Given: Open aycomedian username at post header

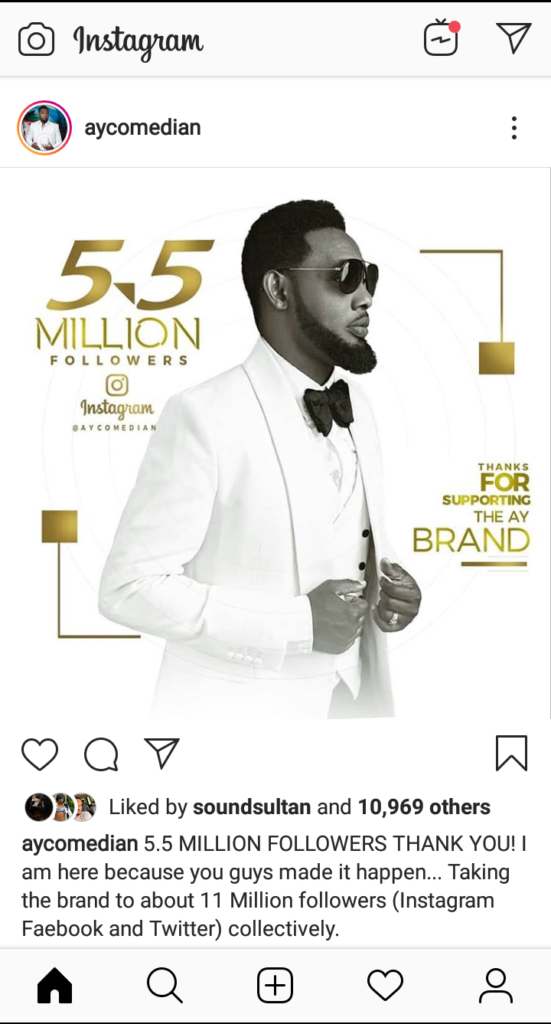Looking at the screenshot, I should [x=142, y=127].
